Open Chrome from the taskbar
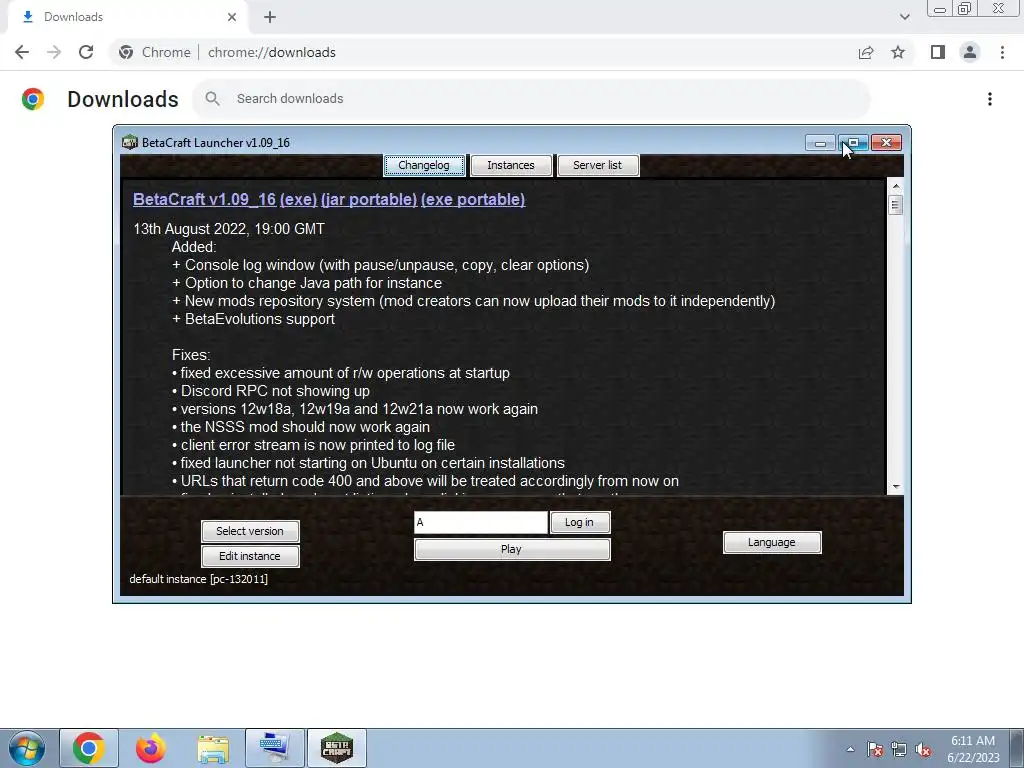 pos(89,748)
